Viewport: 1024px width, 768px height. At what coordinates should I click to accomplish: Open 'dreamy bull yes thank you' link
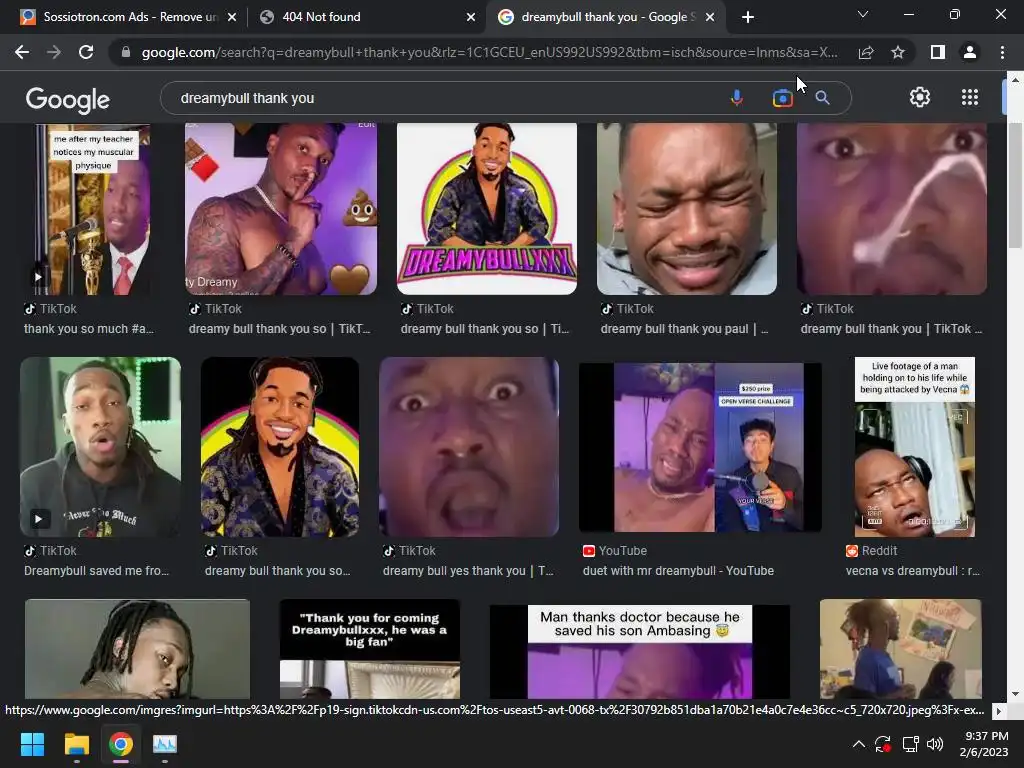point(468,571)
